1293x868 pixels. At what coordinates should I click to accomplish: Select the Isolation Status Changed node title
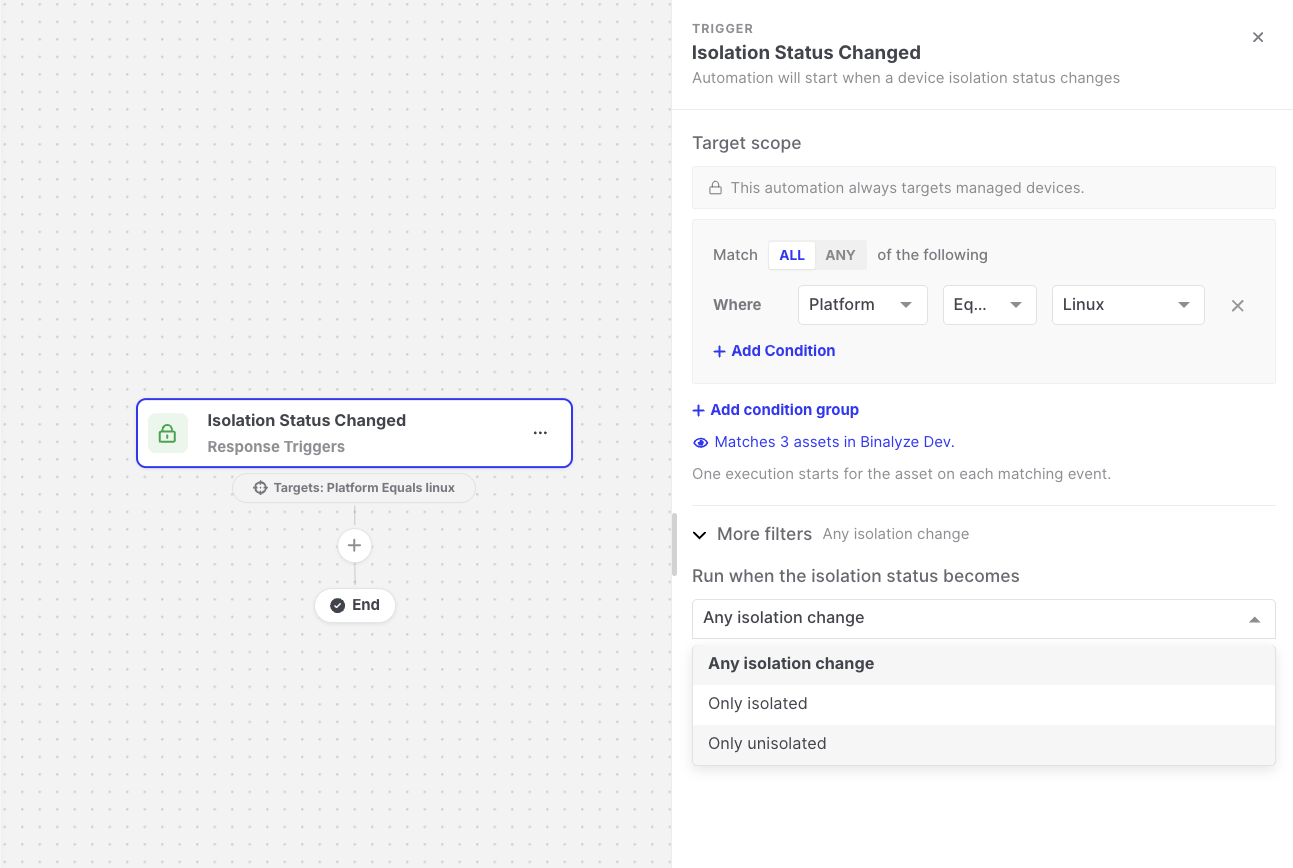[x=306, y=421]
